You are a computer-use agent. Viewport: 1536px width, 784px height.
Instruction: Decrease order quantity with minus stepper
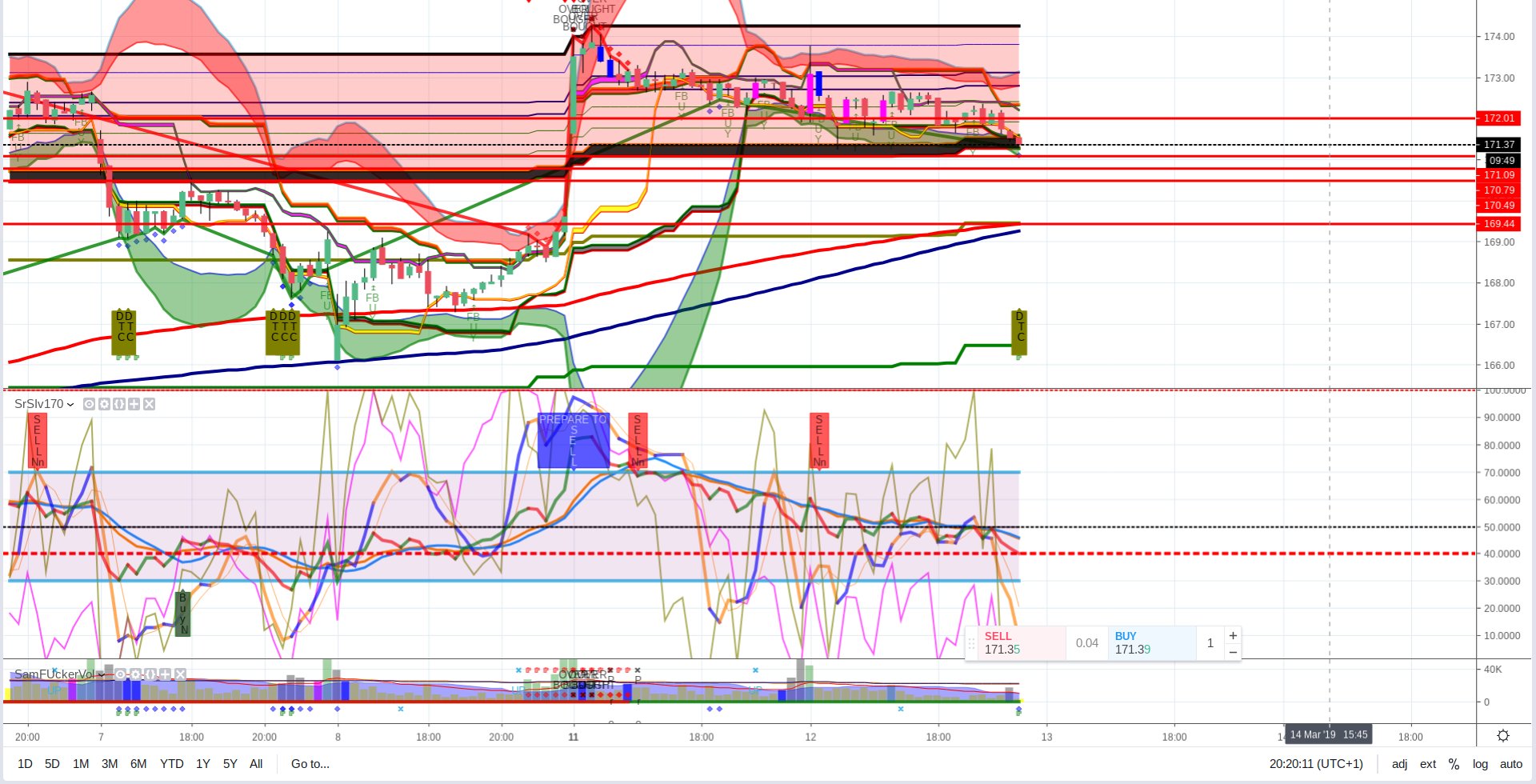tap(1233, 652)
